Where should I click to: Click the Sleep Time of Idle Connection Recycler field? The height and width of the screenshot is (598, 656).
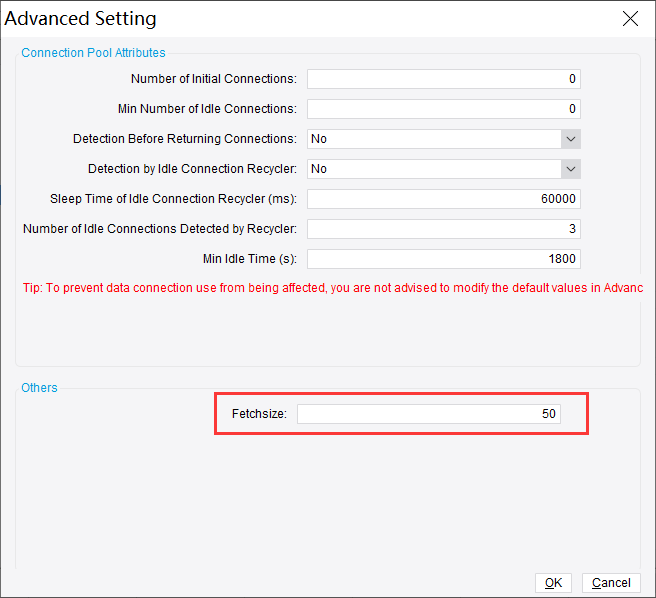pyautogui.click(x=443, y=199)
